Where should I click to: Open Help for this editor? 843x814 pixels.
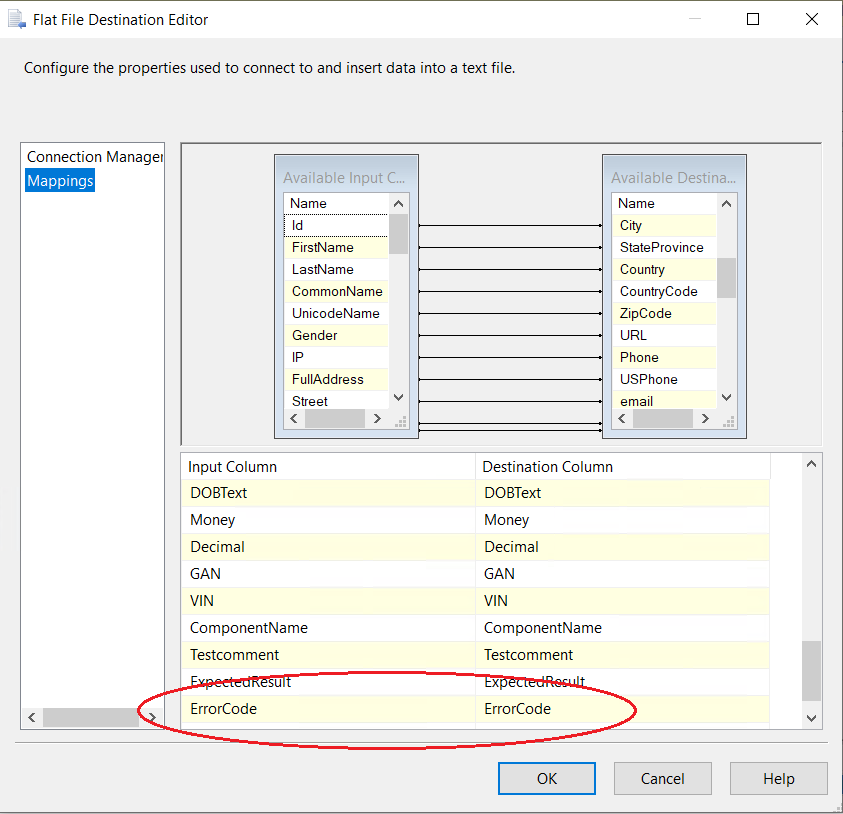click(x=778, y=778)
